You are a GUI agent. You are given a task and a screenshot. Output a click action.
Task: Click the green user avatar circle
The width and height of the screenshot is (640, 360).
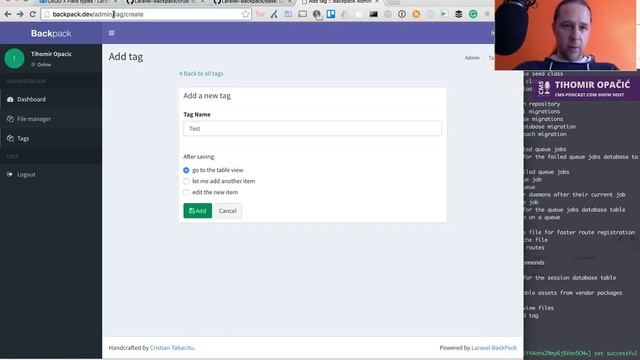point(14,58)
